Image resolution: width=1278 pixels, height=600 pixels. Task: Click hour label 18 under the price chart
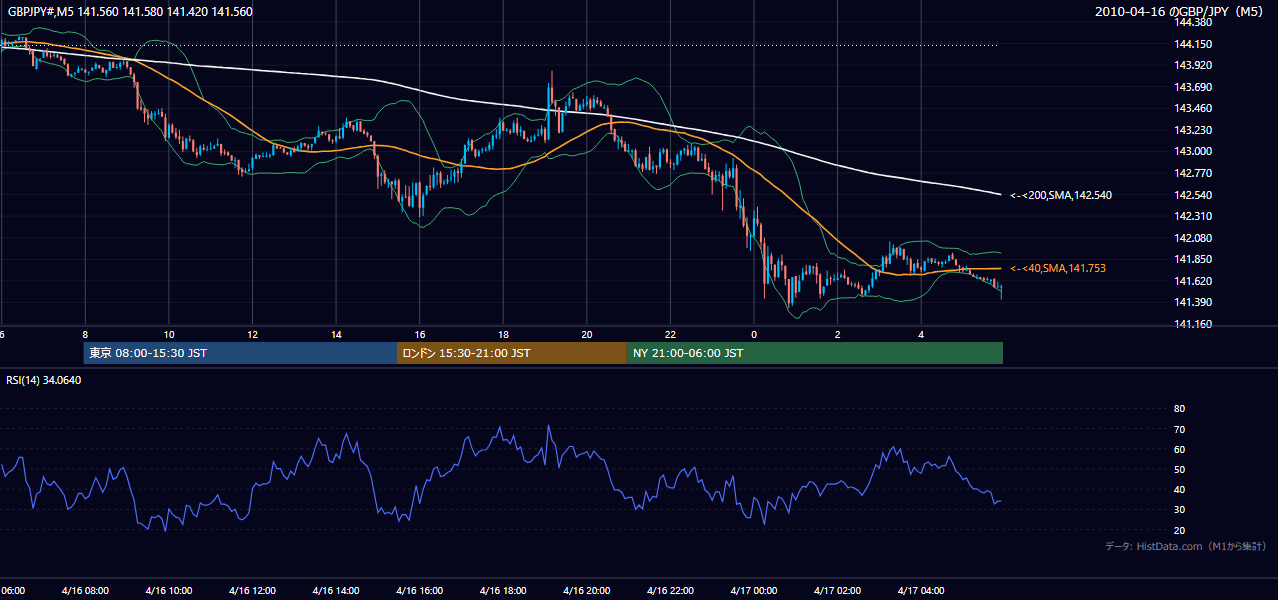(503, 334)
